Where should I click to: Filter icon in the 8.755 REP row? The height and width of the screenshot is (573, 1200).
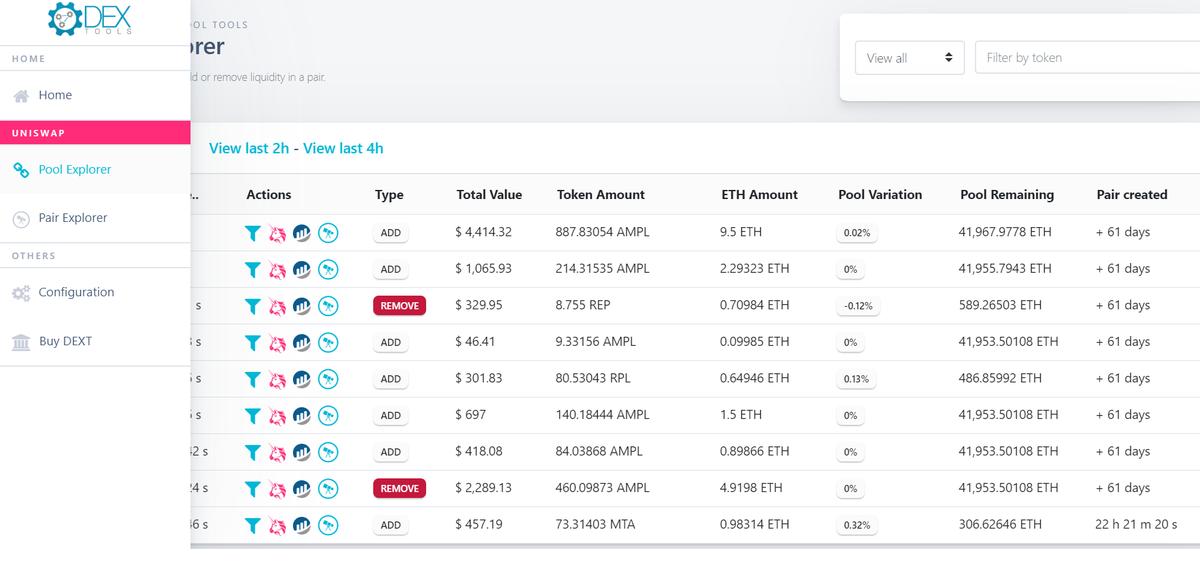pos(253,306)
